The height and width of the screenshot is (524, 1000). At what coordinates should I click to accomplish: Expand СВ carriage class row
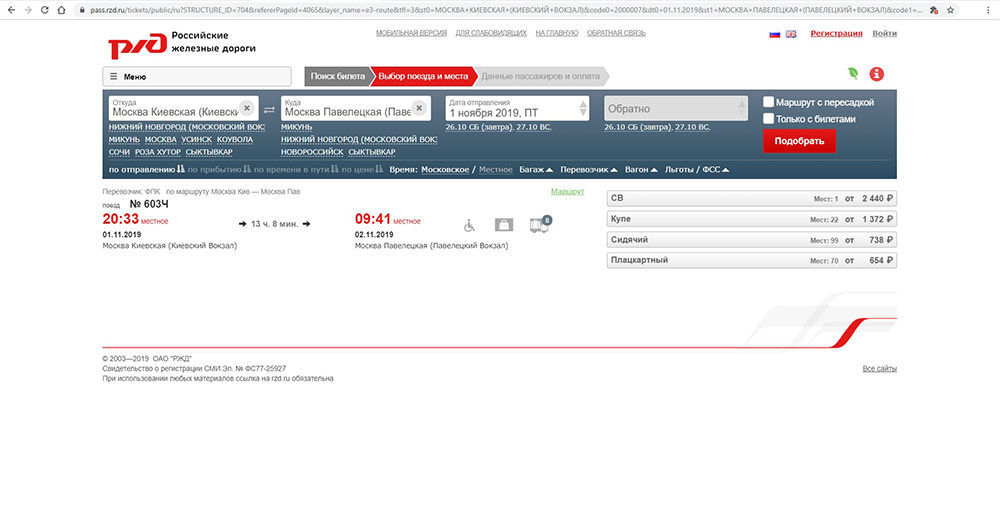[x=751, y=198]
